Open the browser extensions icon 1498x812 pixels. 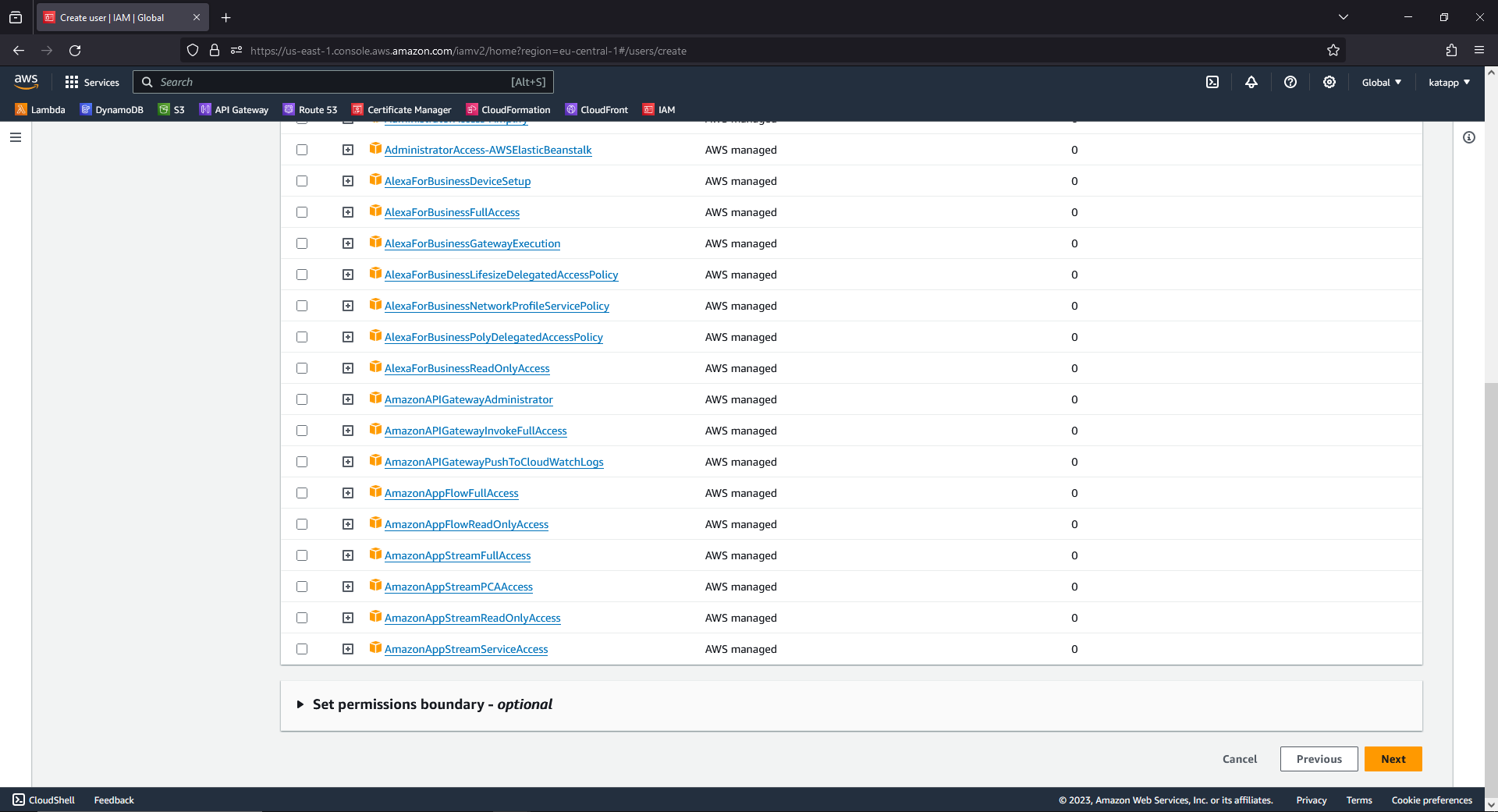[x=1451, y=51]
